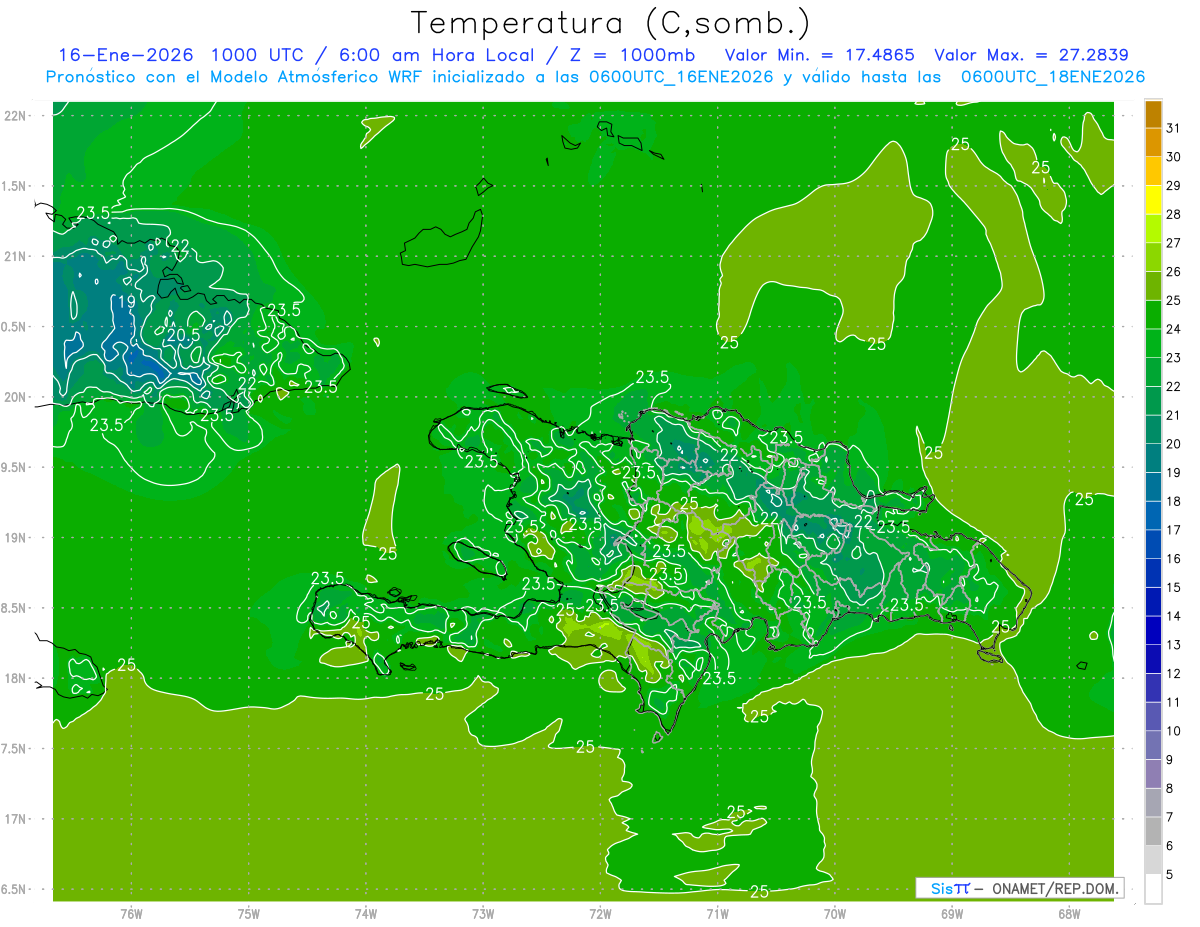Click the 22N latitude axis label
This screenshot has height=927, width=1200.
(17, 116)
